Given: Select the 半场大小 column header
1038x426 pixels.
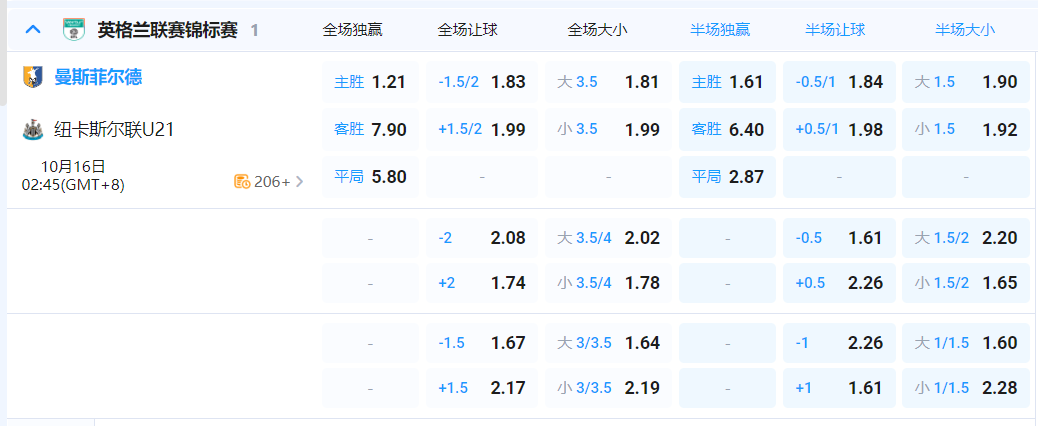Looking at the screenshot, I should (x=964, y=30).
